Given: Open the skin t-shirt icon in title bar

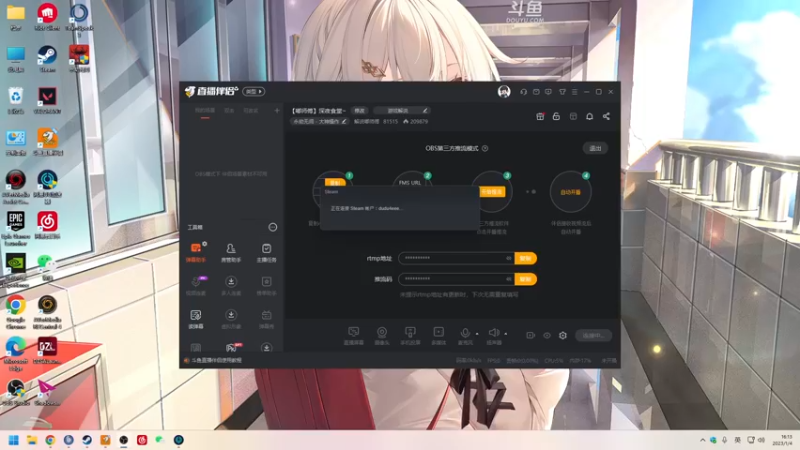Looking at the screenshot, I should [562, 92].
